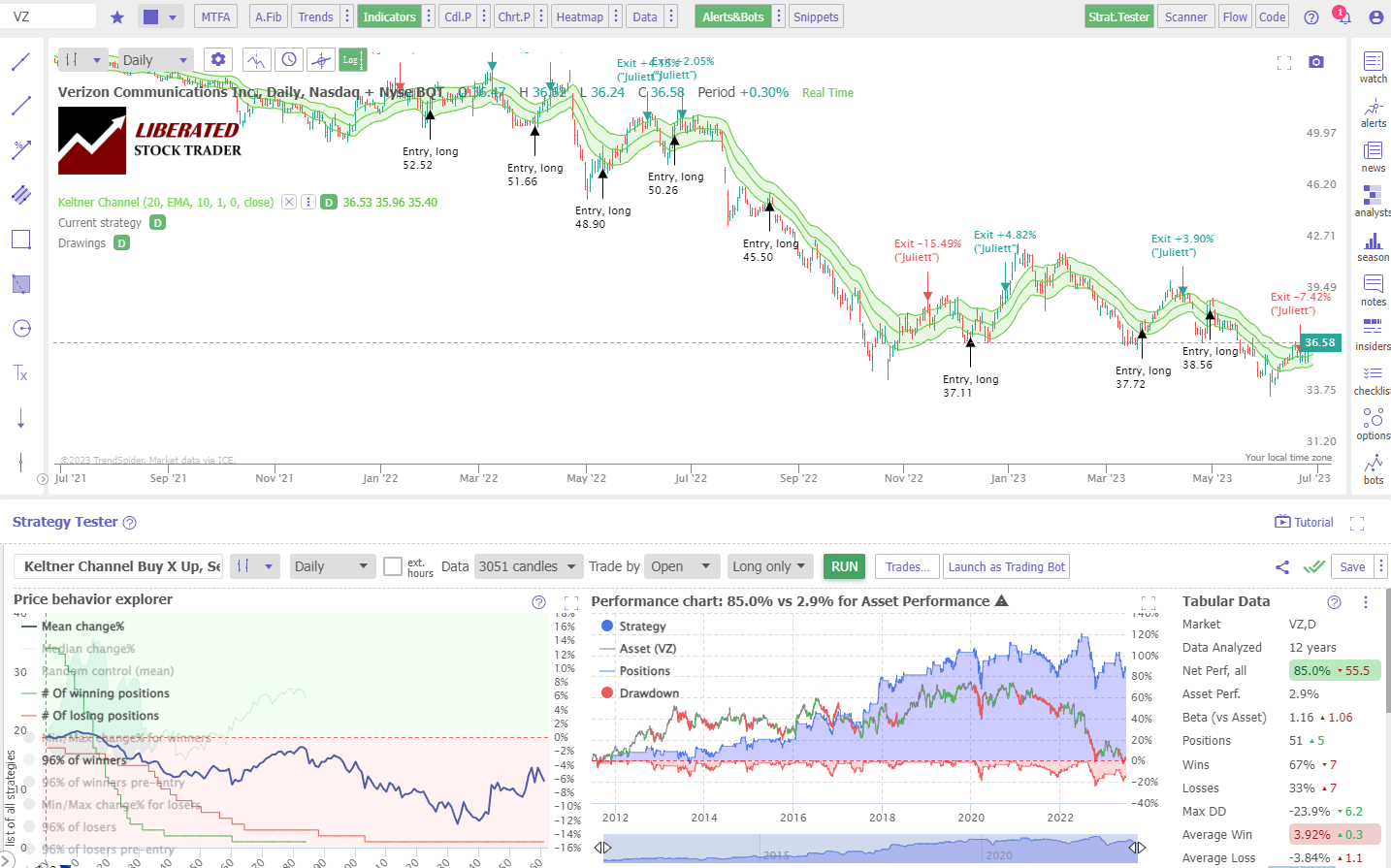Open the Strategy Tester Tutorial link
Image resolution: width=1391 pixels, height=868 pixels.
[1303, 522]
